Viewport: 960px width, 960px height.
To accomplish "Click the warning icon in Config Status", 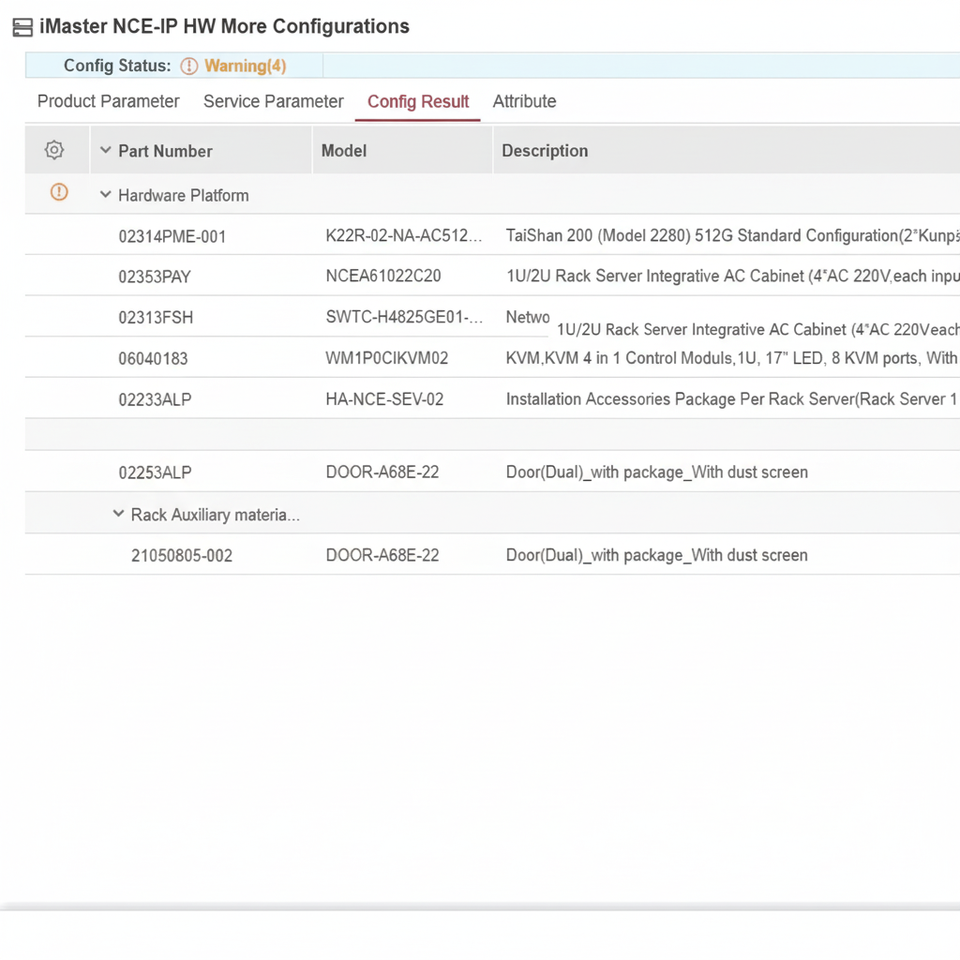I will (x=189, y=66).
